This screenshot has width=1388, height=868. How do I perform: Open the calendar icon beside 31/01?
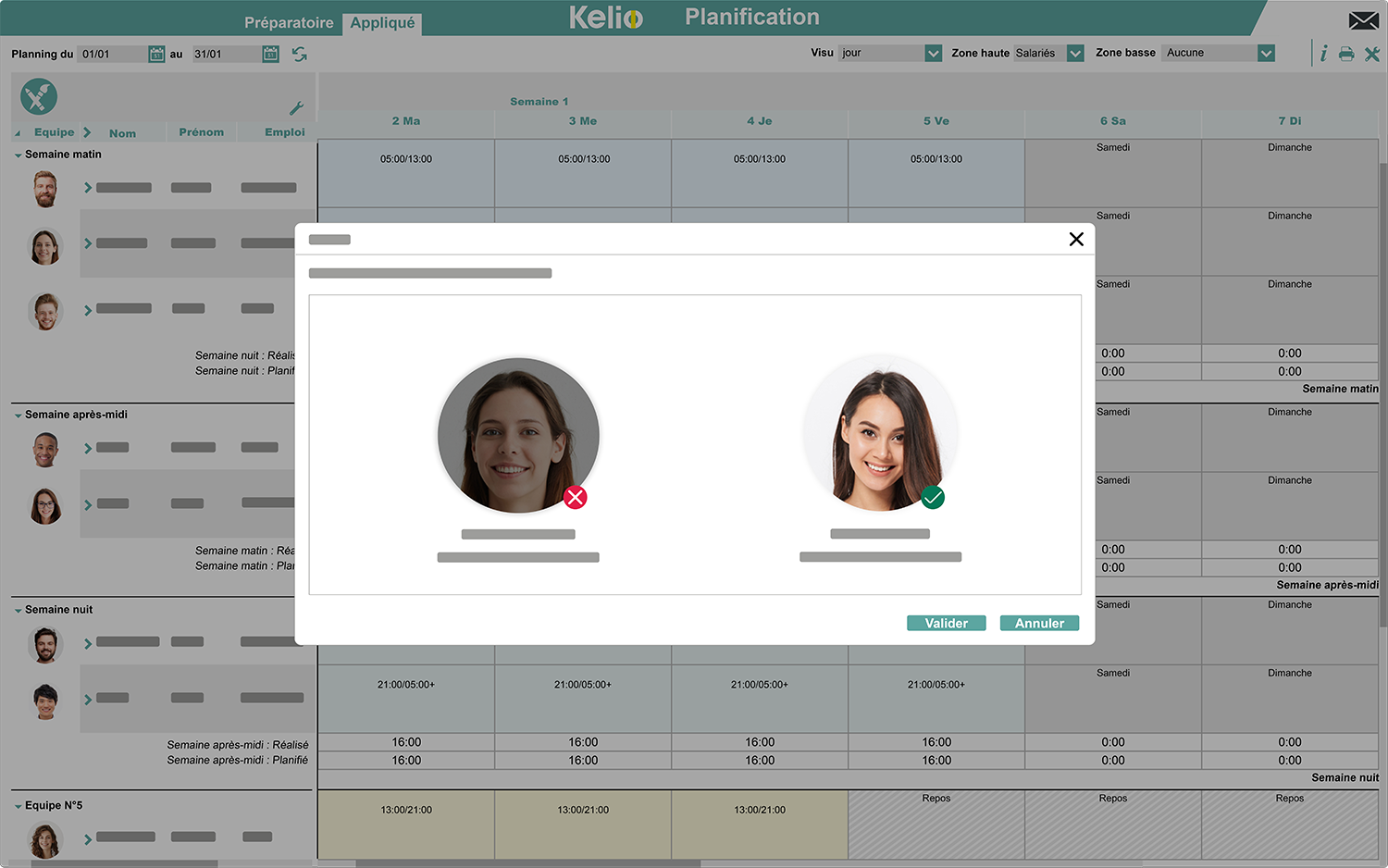(x=269, y=54)
